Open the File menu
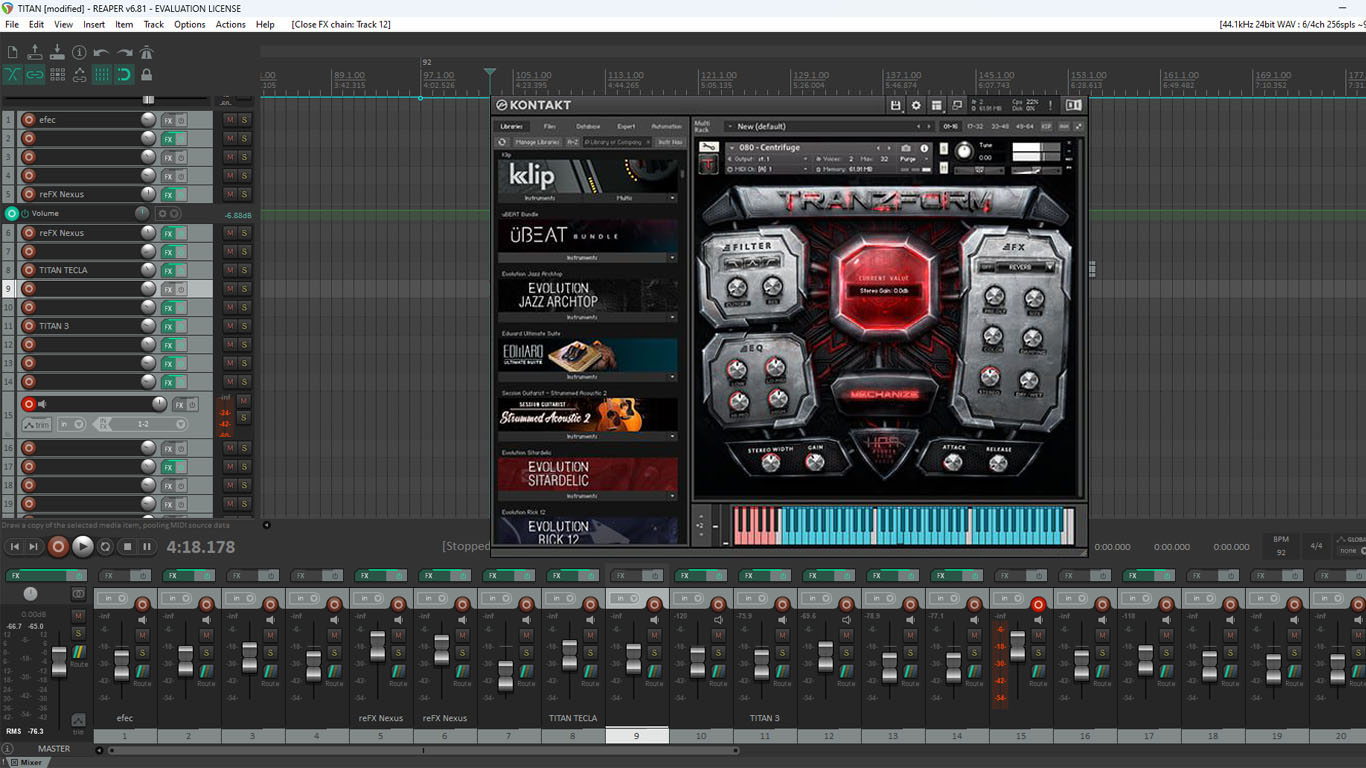Screen dimensions: 1366x768 (x=12, y=24)
